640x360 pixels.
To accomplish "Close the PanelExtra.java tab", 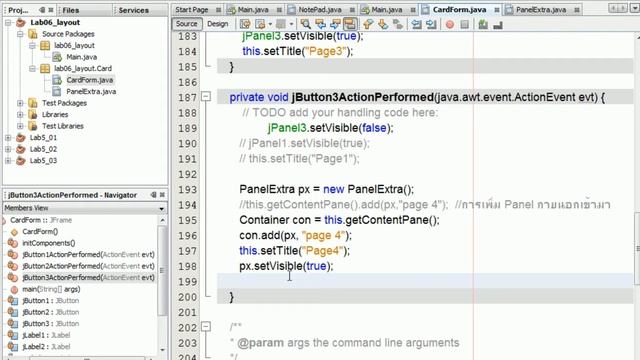I will pyautogui.click(x=576, y=9).
